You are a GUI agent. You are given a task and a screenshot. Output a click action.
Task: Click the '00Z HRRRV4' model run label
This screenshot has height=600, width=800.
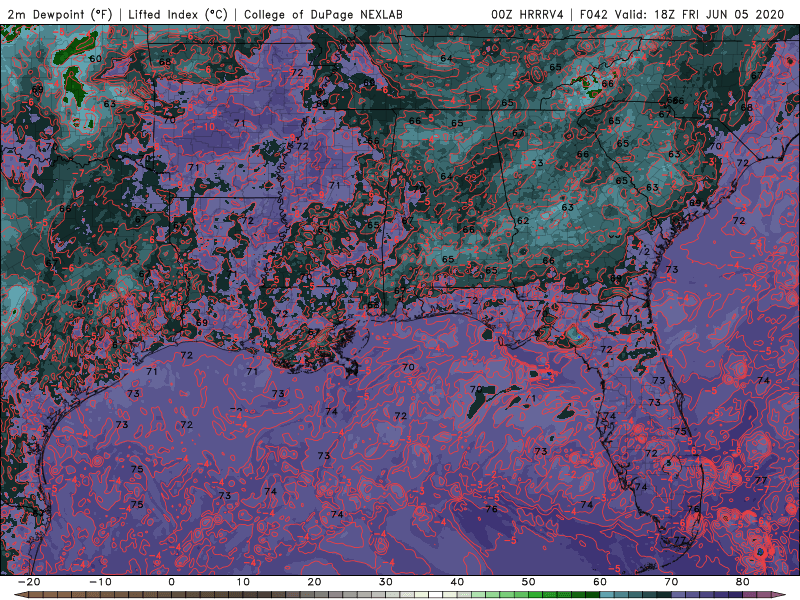[x=527, y=14]
